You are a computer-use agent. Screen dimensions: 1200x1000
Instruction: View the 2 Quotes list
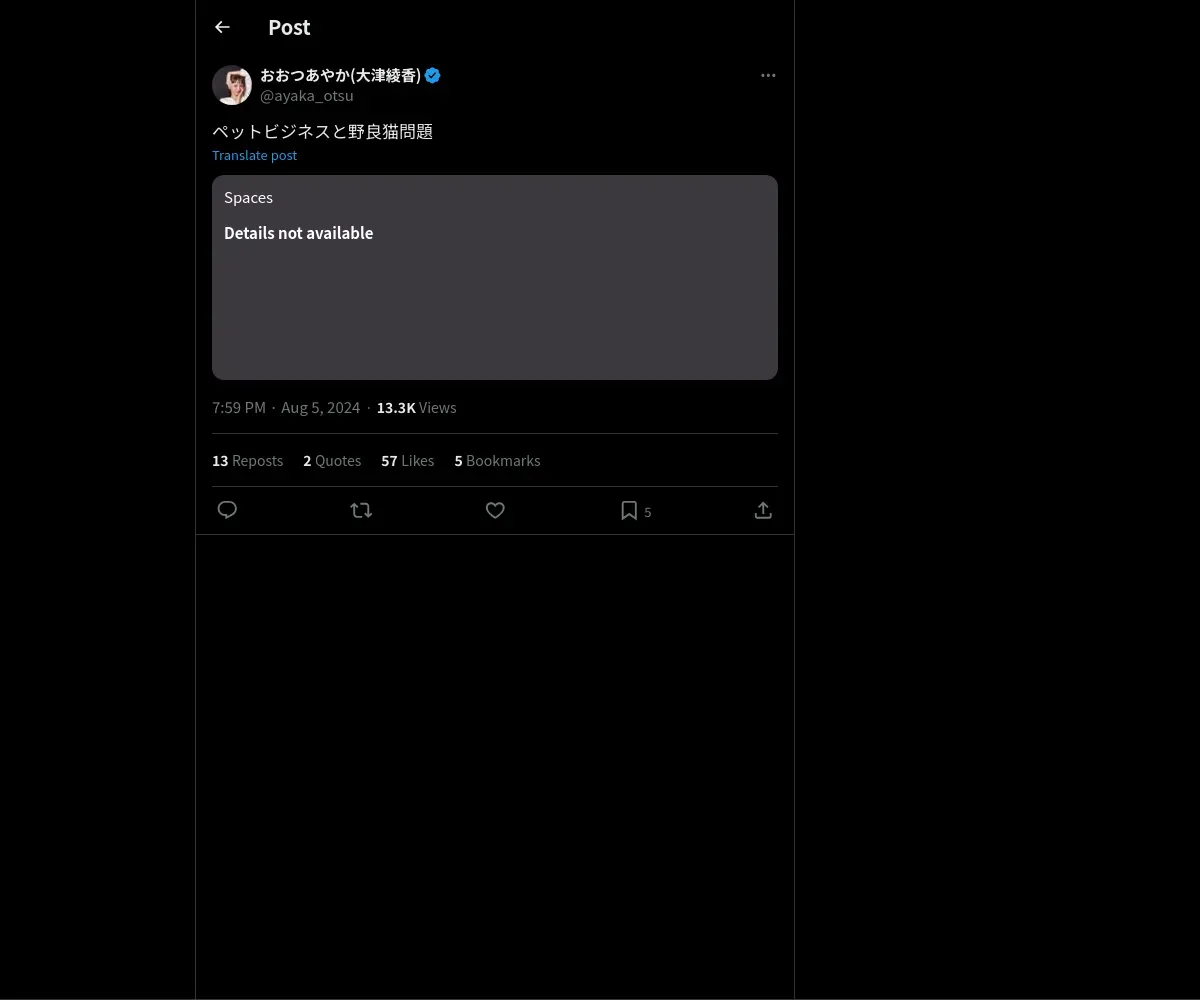[332, 461]
